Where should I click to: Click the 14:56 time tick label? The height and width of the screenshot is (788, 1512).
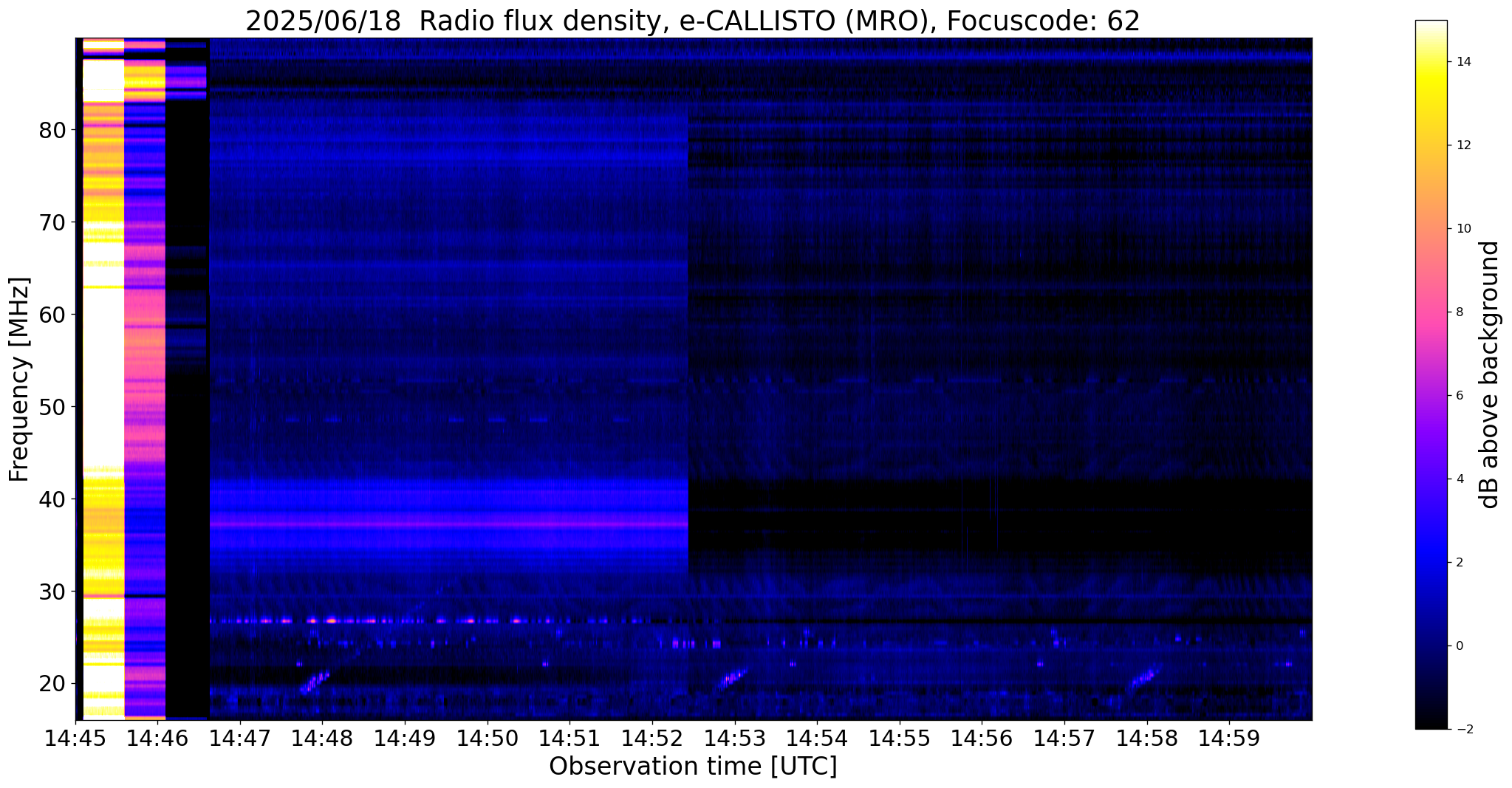click(x=982, y=737)
